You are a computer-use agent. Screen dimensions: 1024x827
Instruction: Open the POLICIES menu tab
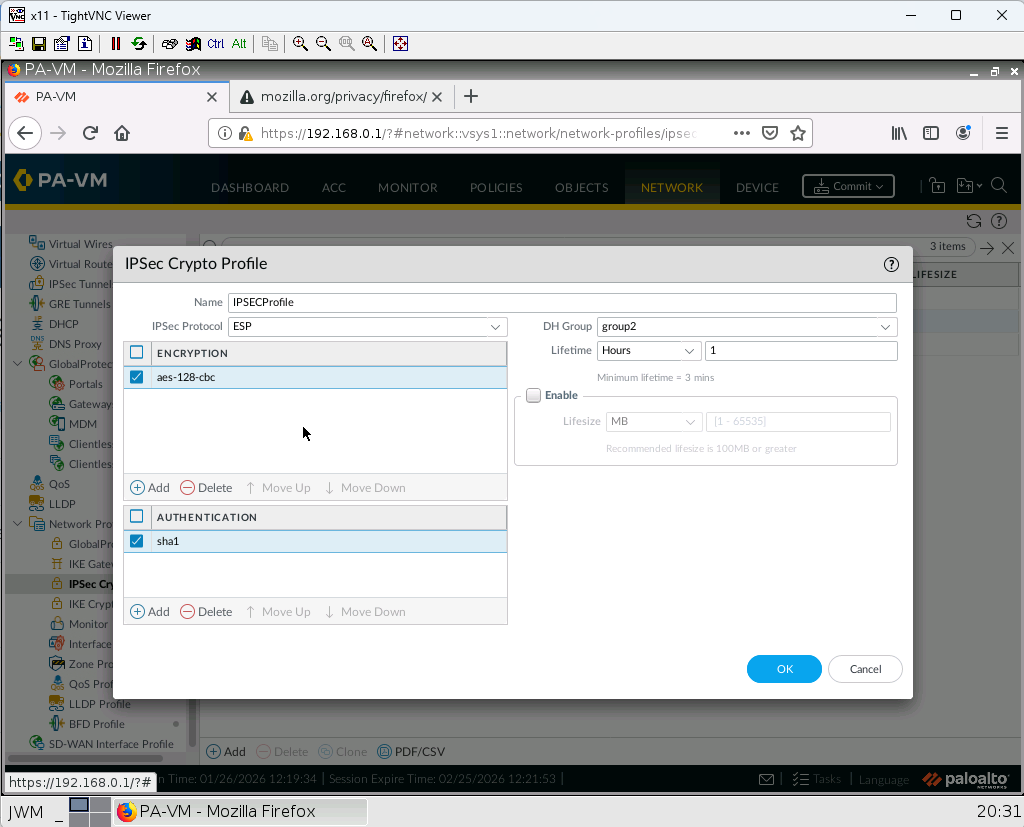[x=496, y=187]
